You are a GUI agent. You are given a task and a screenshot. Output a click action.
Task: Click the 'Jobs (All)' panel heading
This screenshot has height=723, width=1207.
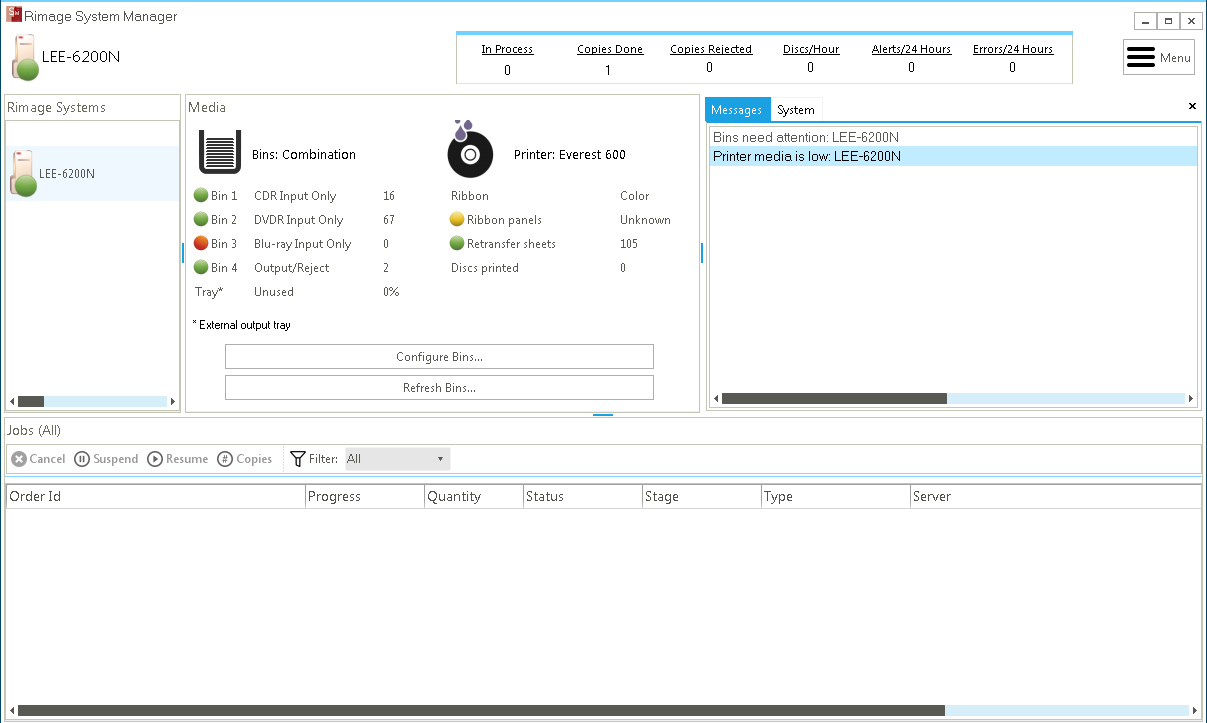pyautogui.click(x=34, y=430)
